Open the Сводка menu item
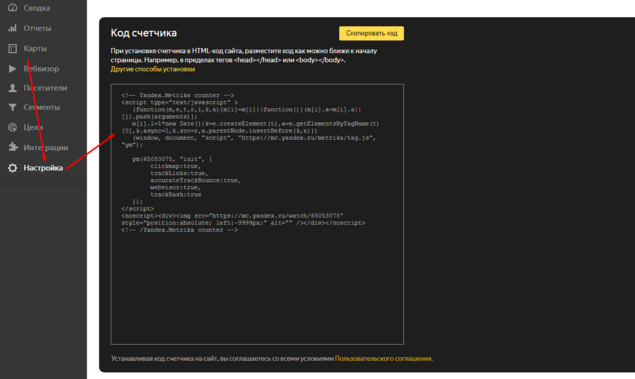Viewport: 635px width, 379px height. pyautogui.click(x=36, y=8)
